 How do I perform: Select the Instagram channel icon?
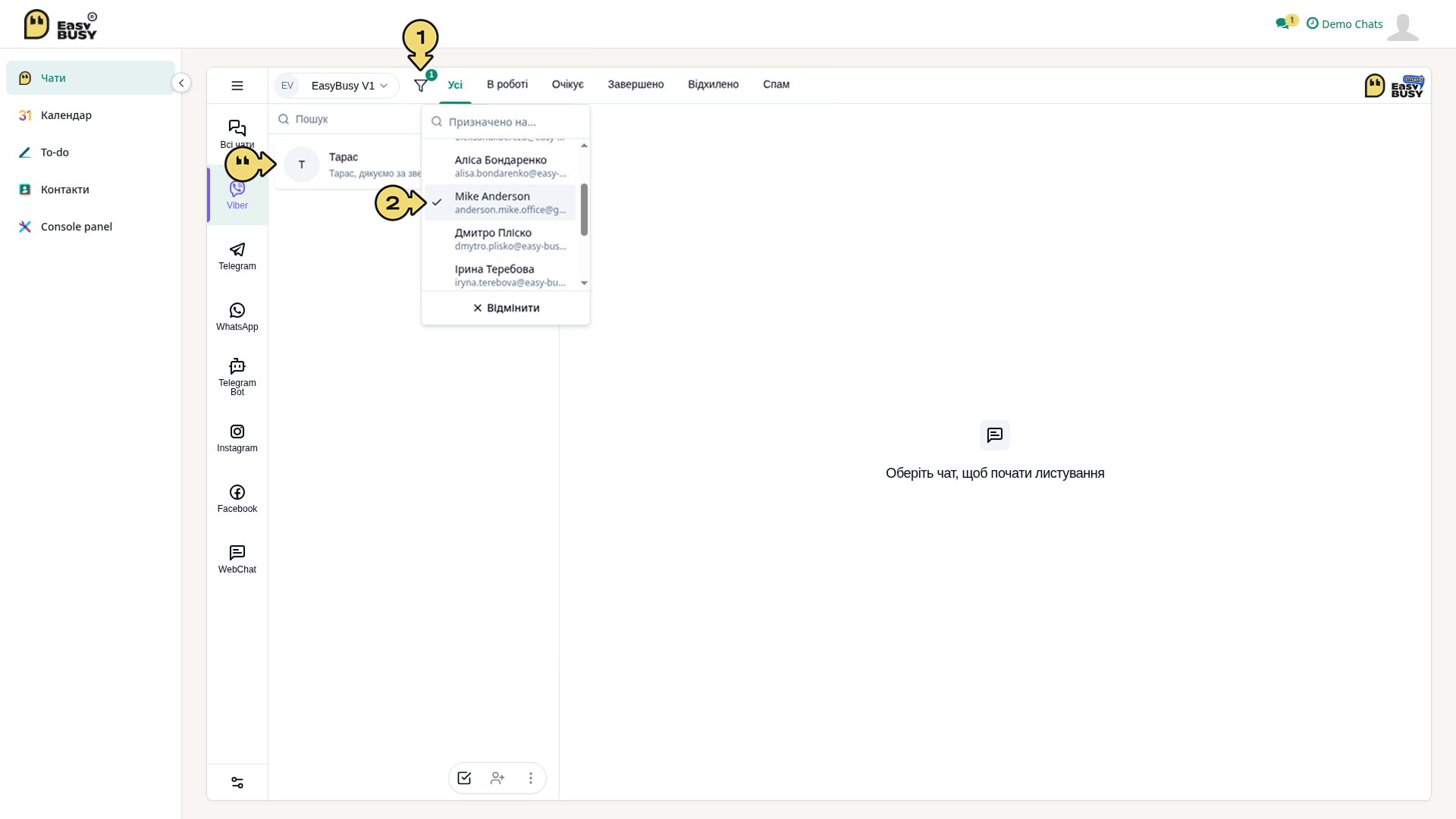point(237,438)
